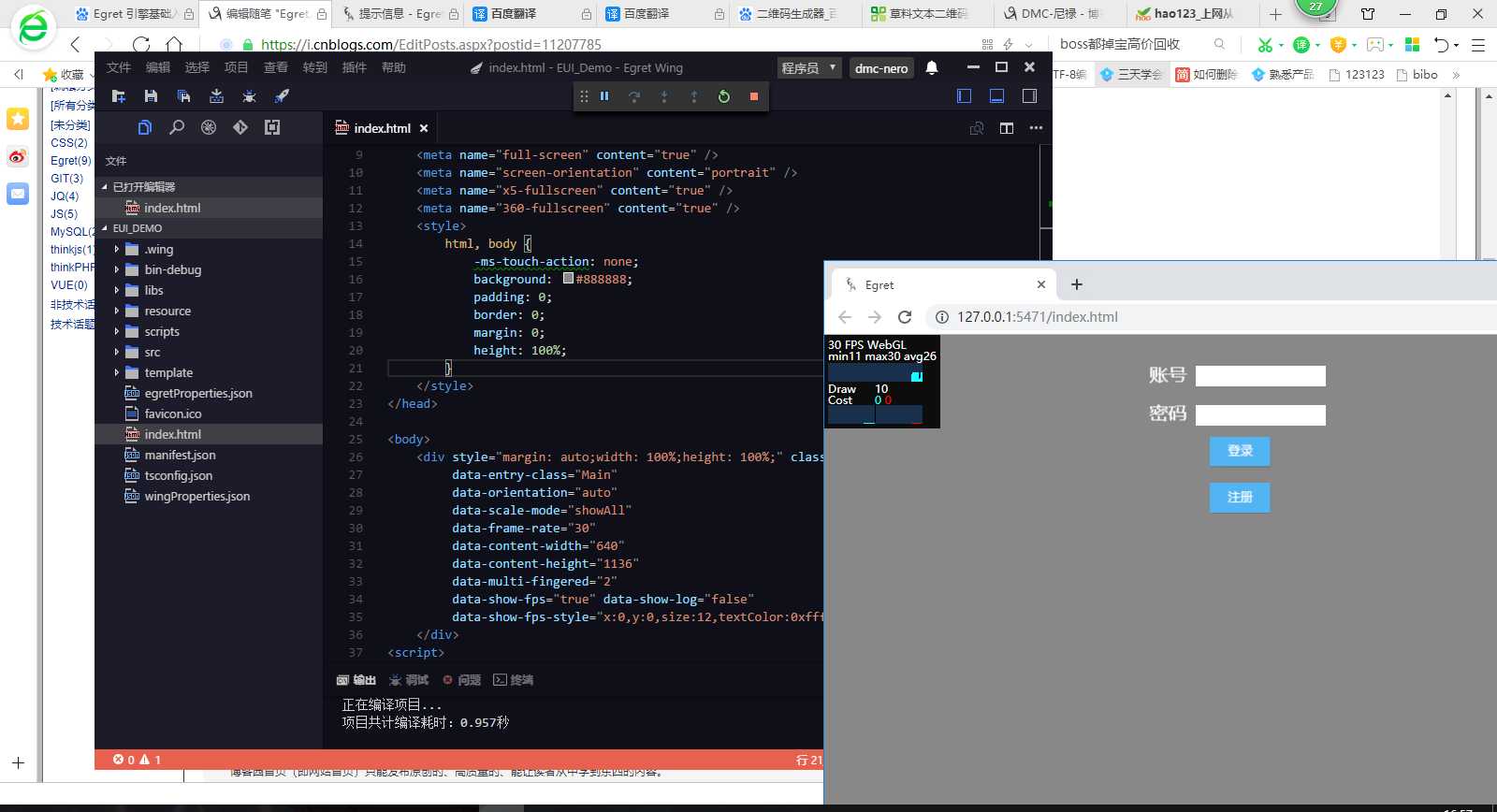1497x812 pixels.
Task: Open egretProperties.json in file tree
Action: 197,394
